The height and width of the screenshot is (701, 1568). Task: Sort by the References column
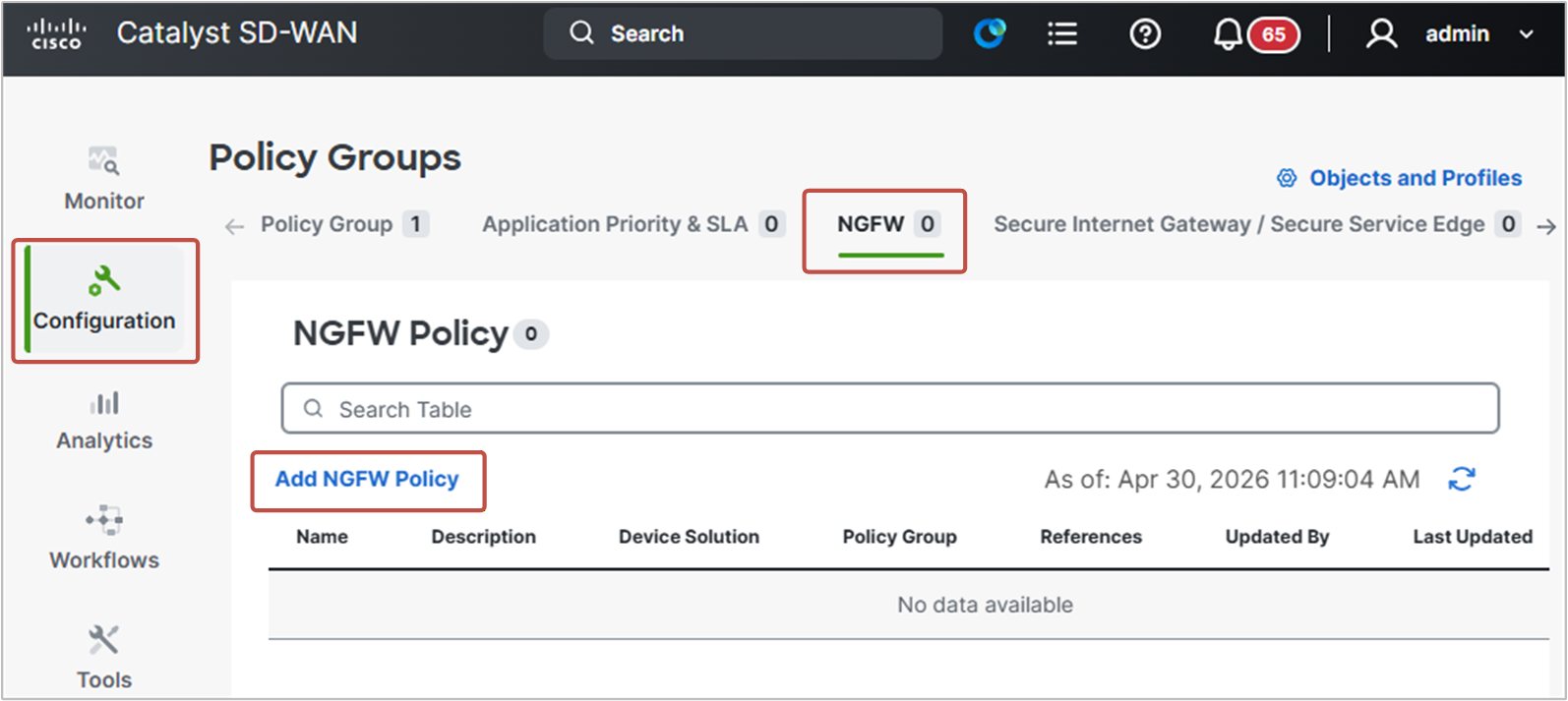pyautogui.click(x=1091, y=537)
